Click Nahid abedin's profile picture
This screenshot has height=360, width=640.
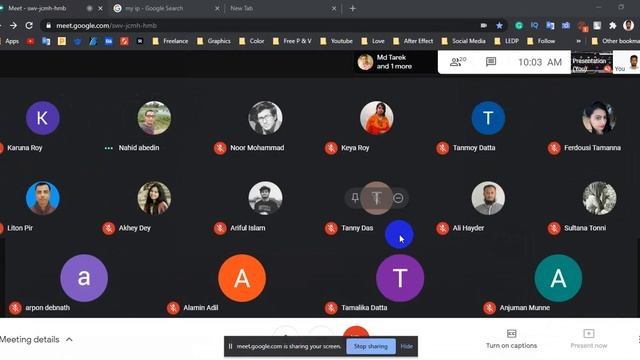[154, 118]
